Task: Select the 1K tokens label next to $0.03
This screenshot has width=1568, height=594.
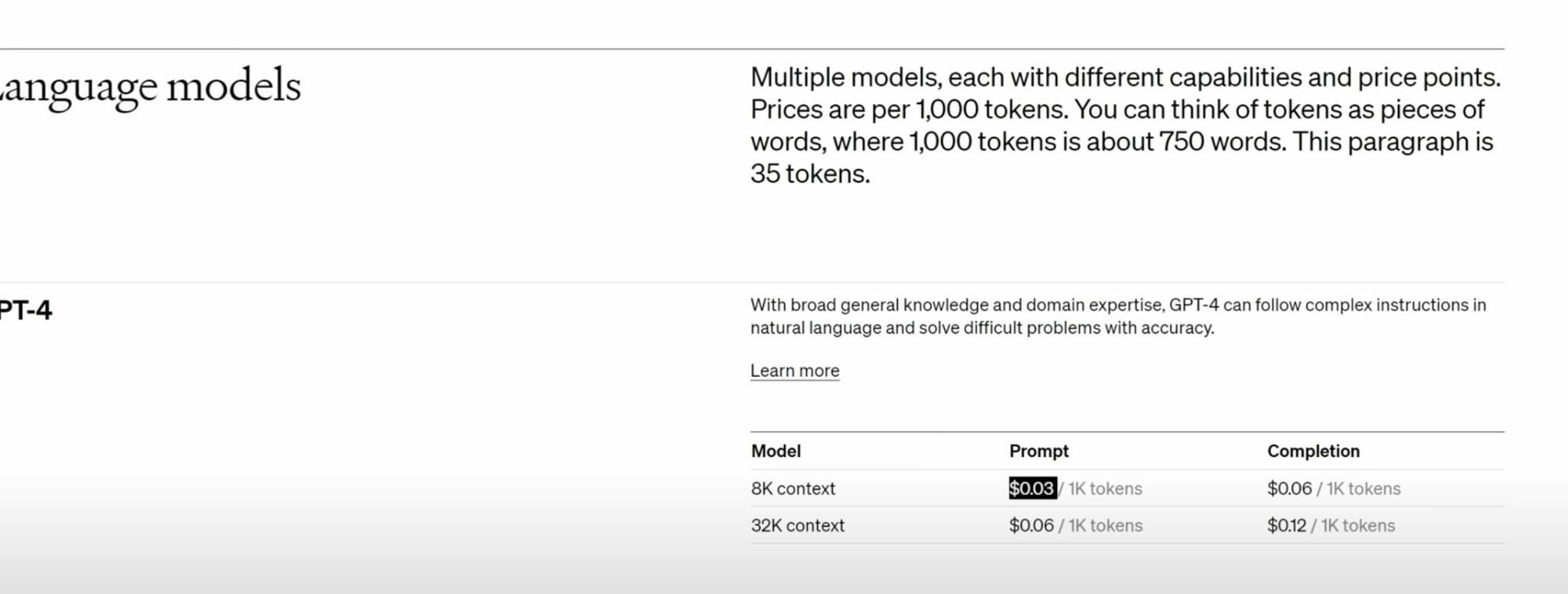Action: point(1106,488)
